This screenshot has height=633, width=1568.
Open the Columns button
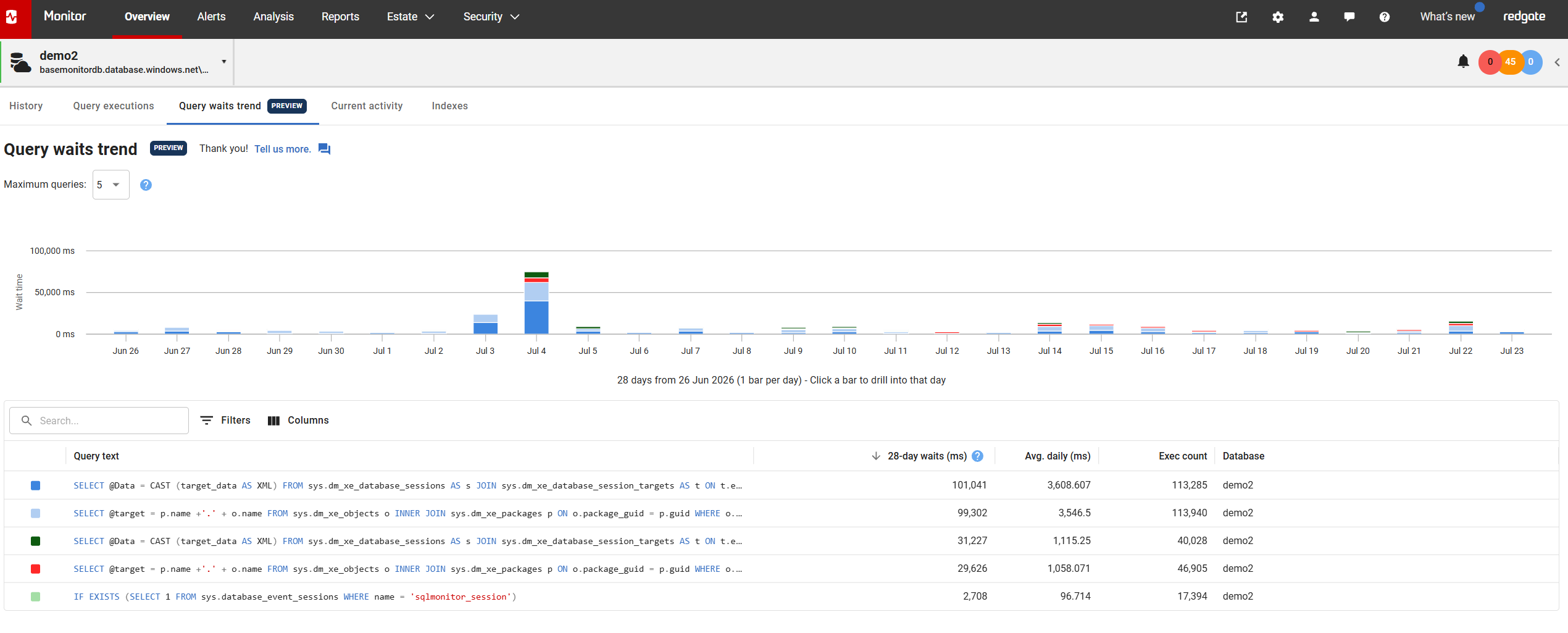click(298, 420)
